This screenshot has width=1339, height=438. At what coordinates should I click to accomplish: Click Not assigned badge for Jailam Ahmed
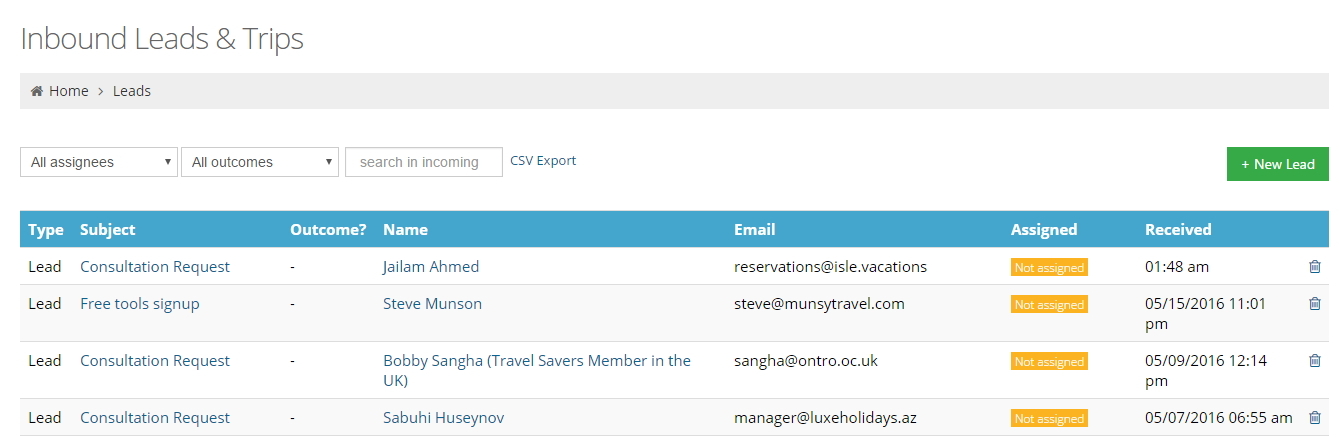[x=1049, y=268]
